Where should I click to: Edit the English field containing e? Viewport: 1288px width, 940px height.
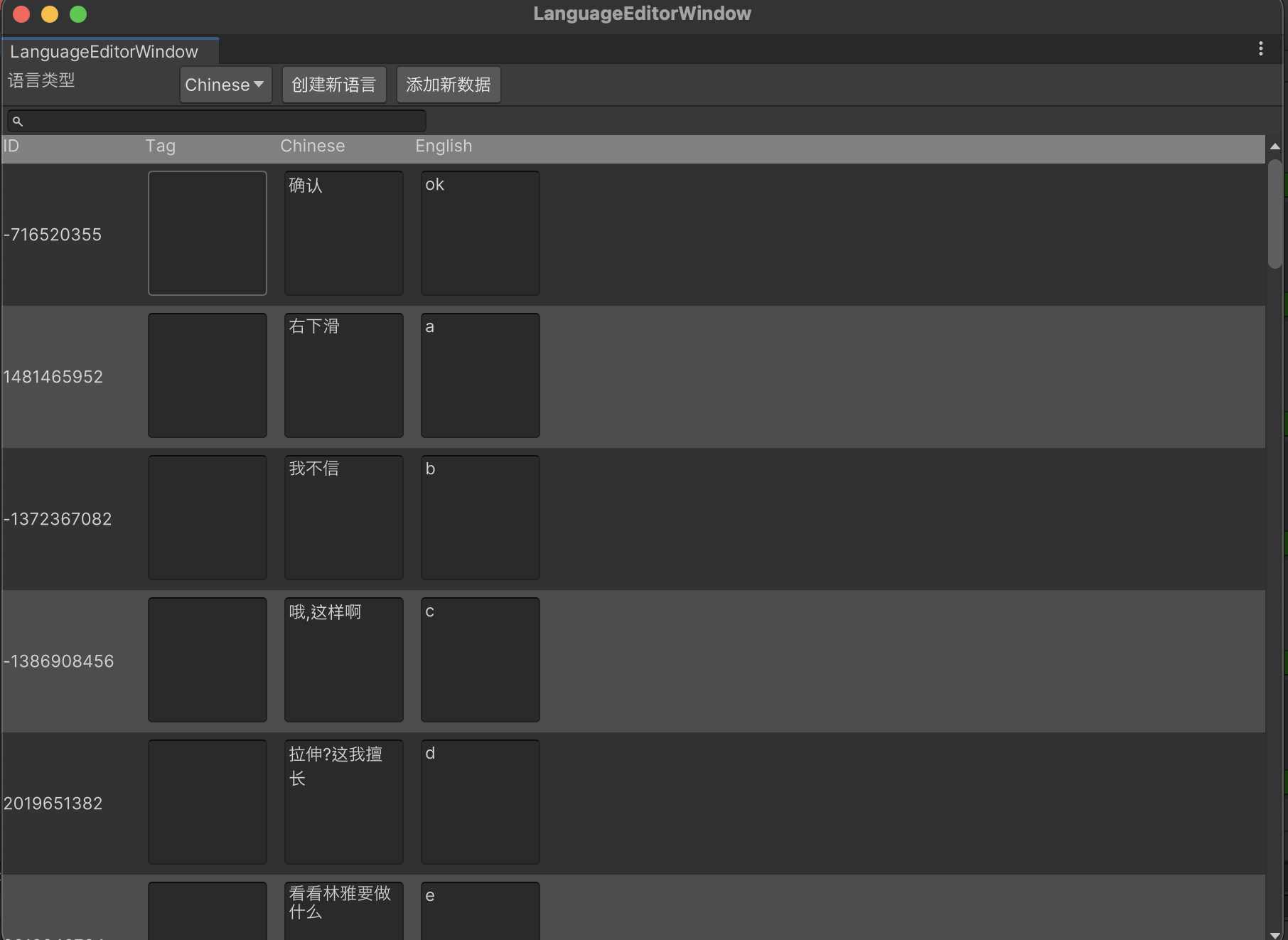point(481,911)
